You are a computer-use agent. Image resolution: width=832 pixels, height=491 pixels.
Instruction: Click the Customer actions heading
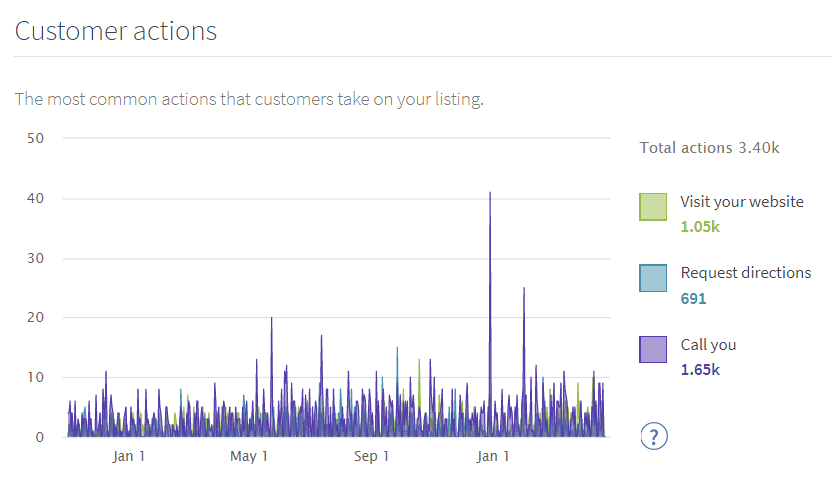116,31
